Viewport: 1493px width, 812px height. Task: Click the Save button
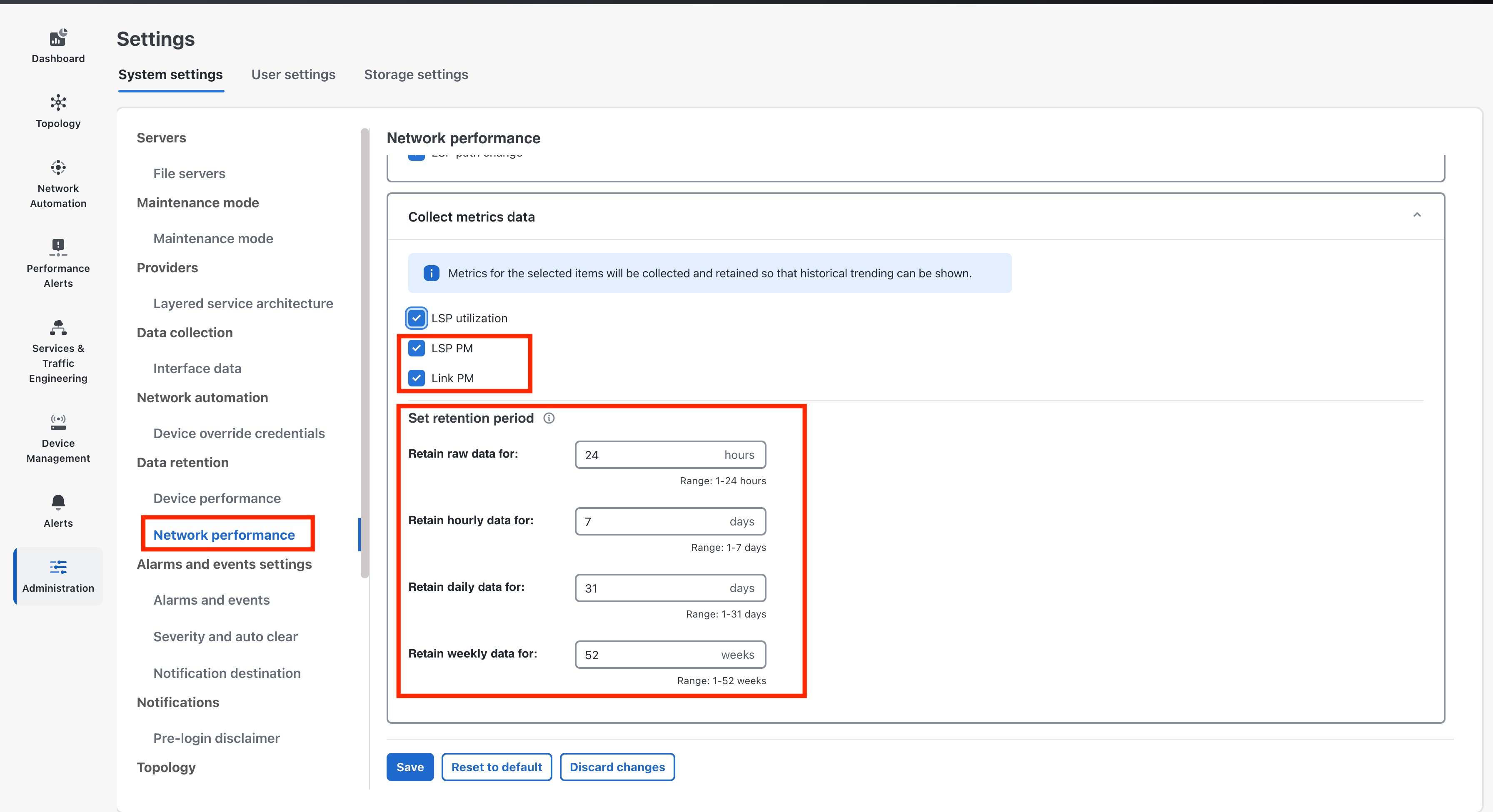[410, 767]
